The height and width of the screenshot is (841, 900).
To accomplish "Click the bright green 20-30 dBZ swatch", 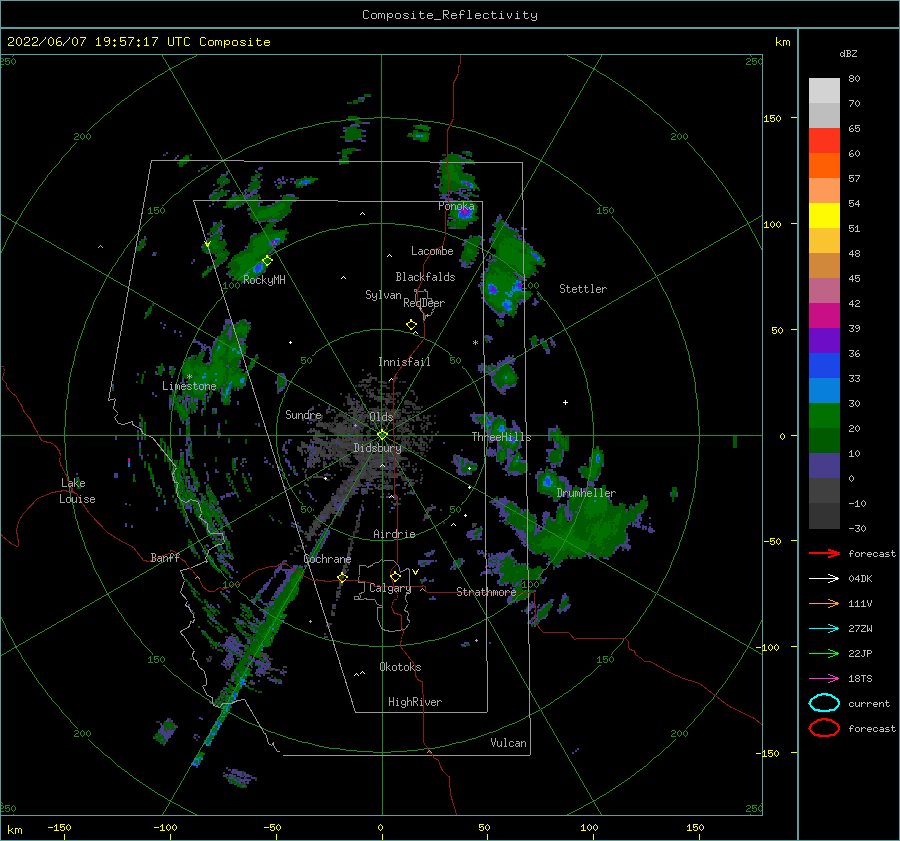I will tap(824, 416).
